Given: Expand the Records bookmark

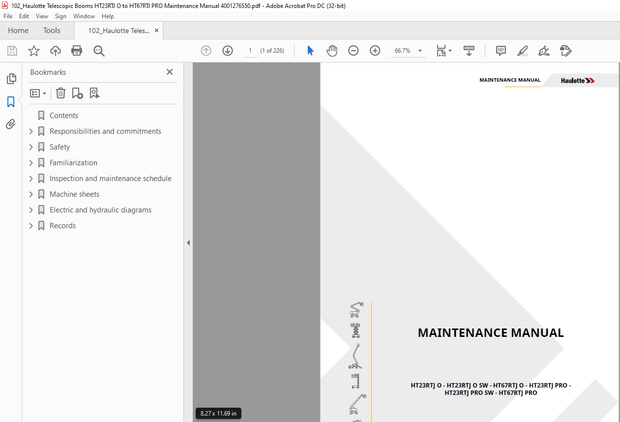Looking at the screenshot, I should point(31,226).
